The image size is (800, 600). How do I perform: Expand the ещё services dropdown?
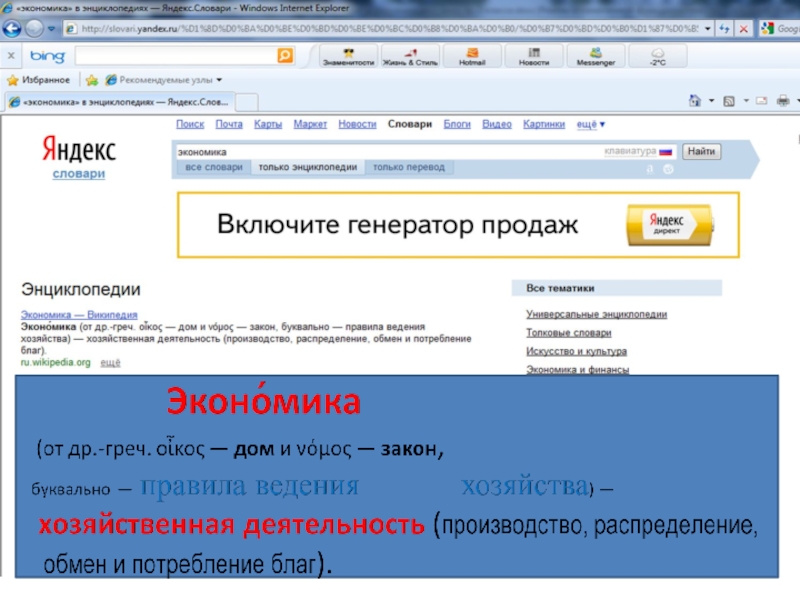[x=590, y=124]
